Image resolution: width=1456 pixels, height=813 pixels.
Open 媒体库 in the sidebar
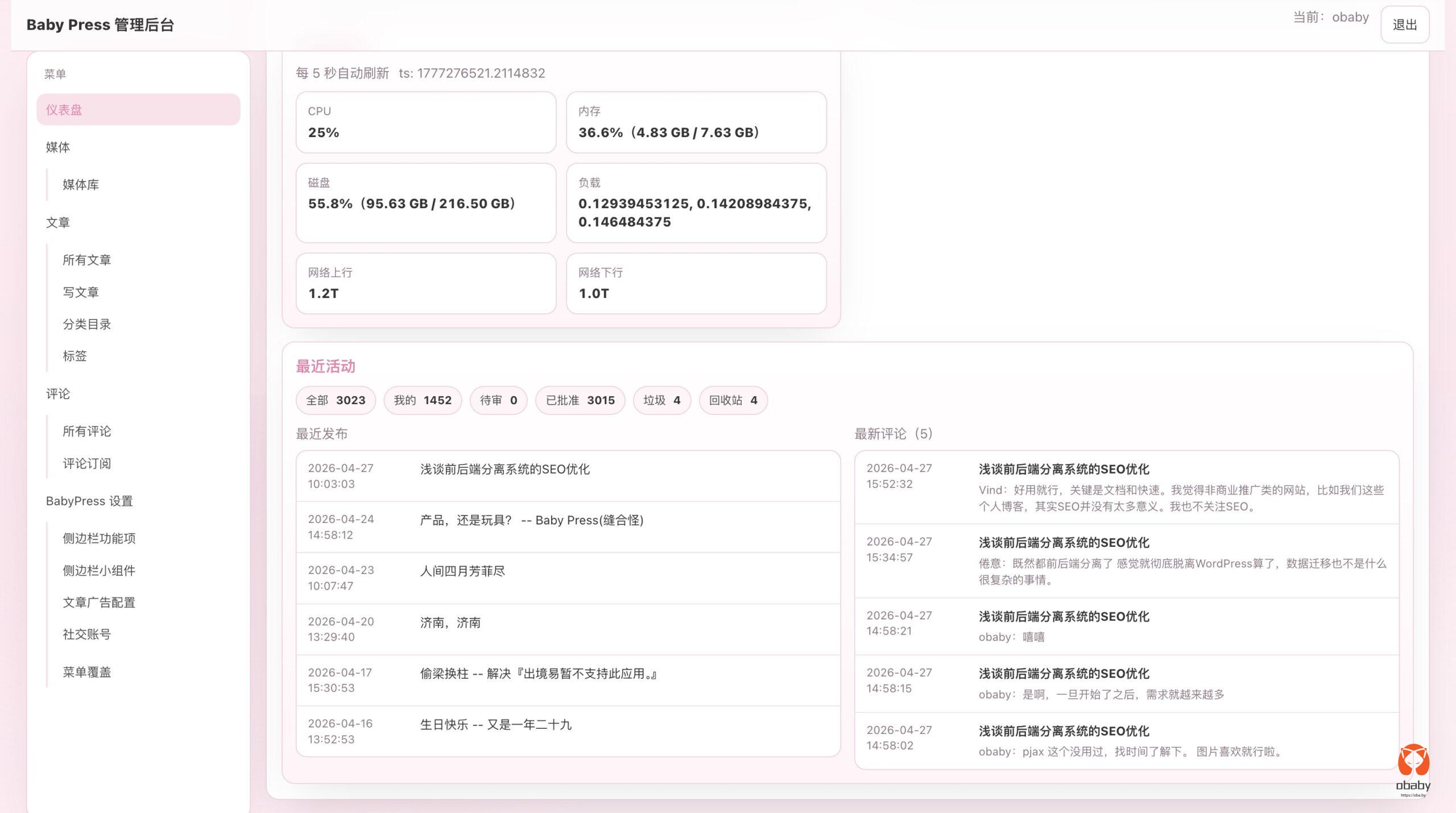click(81, 185)
